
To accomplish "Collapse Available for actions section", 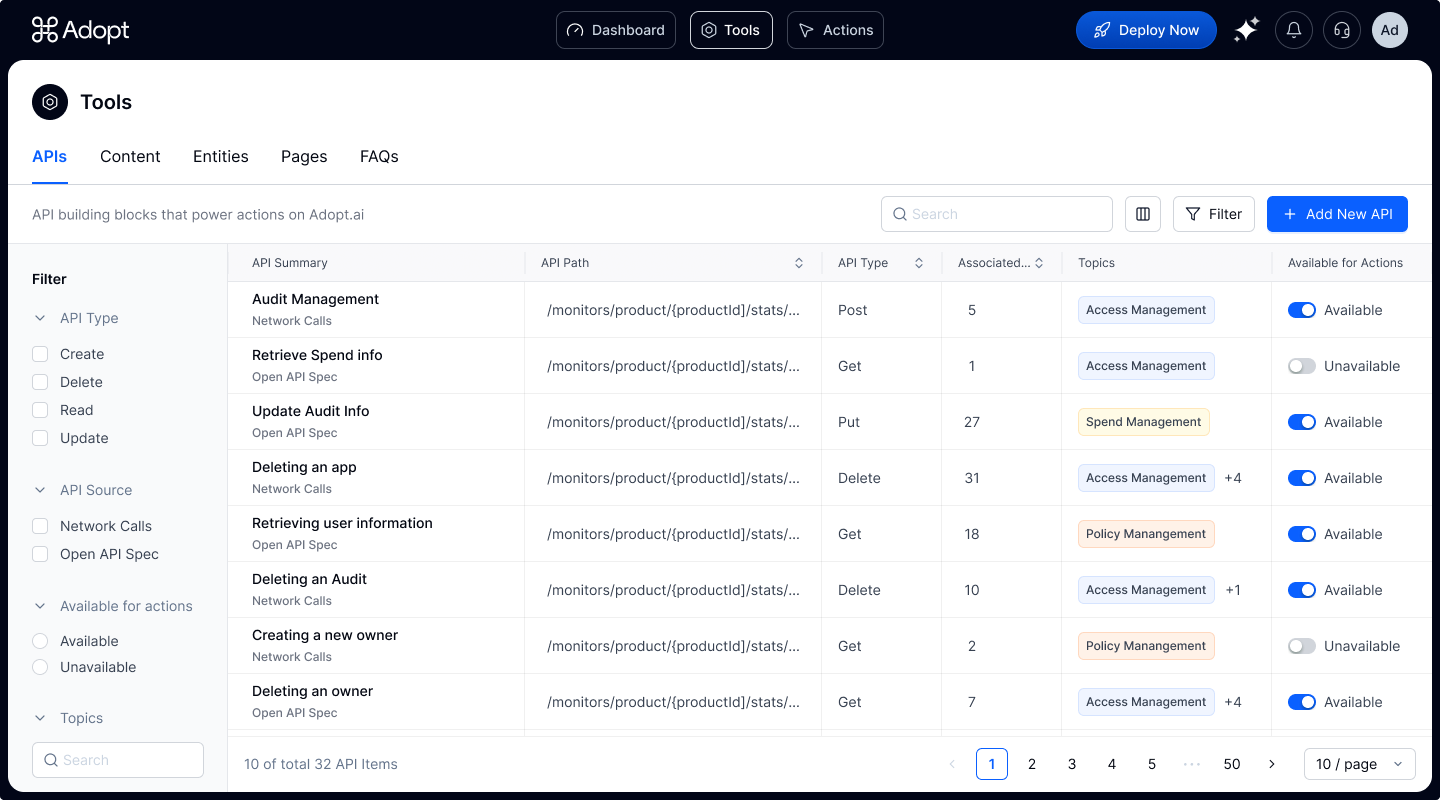I will [x=40, y=606].
